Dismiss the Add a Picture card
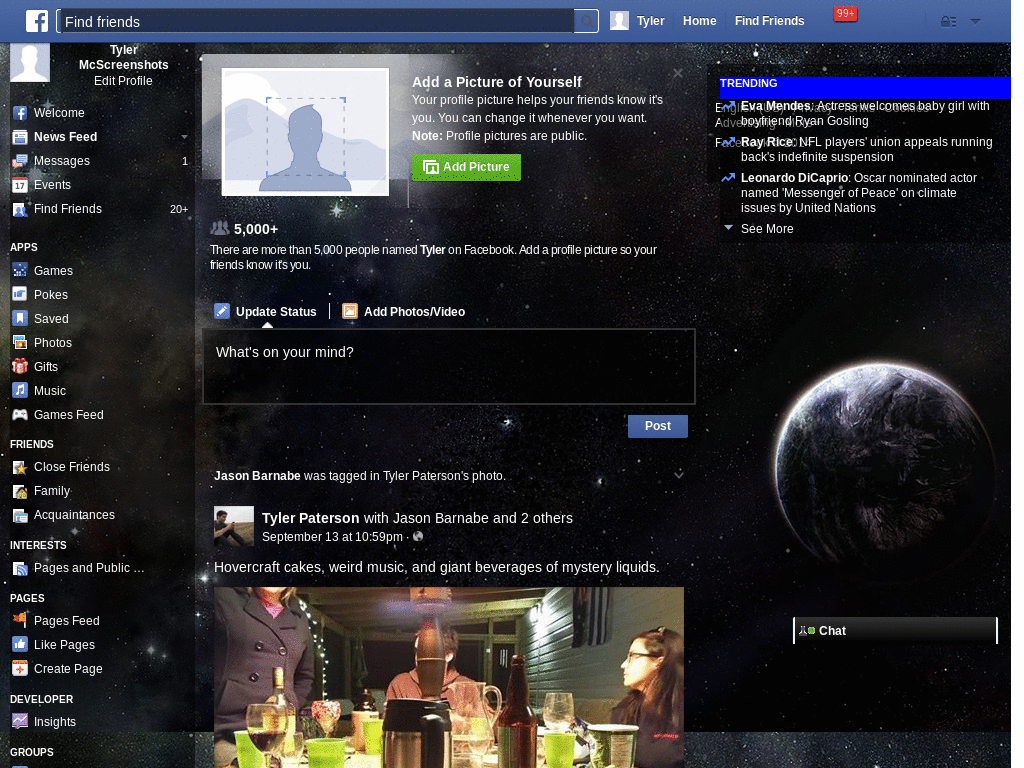This screenshot has height=768, width=1024. pyautogui.click(x=678, y=73)
